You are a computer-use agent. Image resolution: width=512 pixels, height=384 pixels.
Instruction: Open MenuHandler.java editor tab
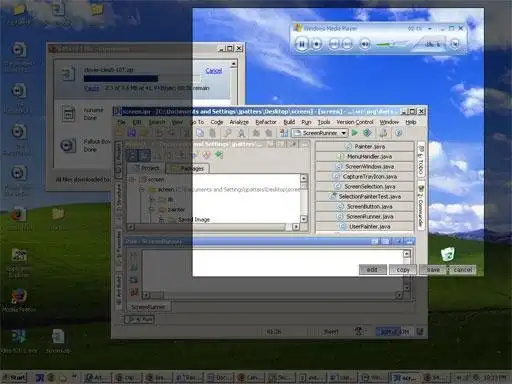[365, 156]
